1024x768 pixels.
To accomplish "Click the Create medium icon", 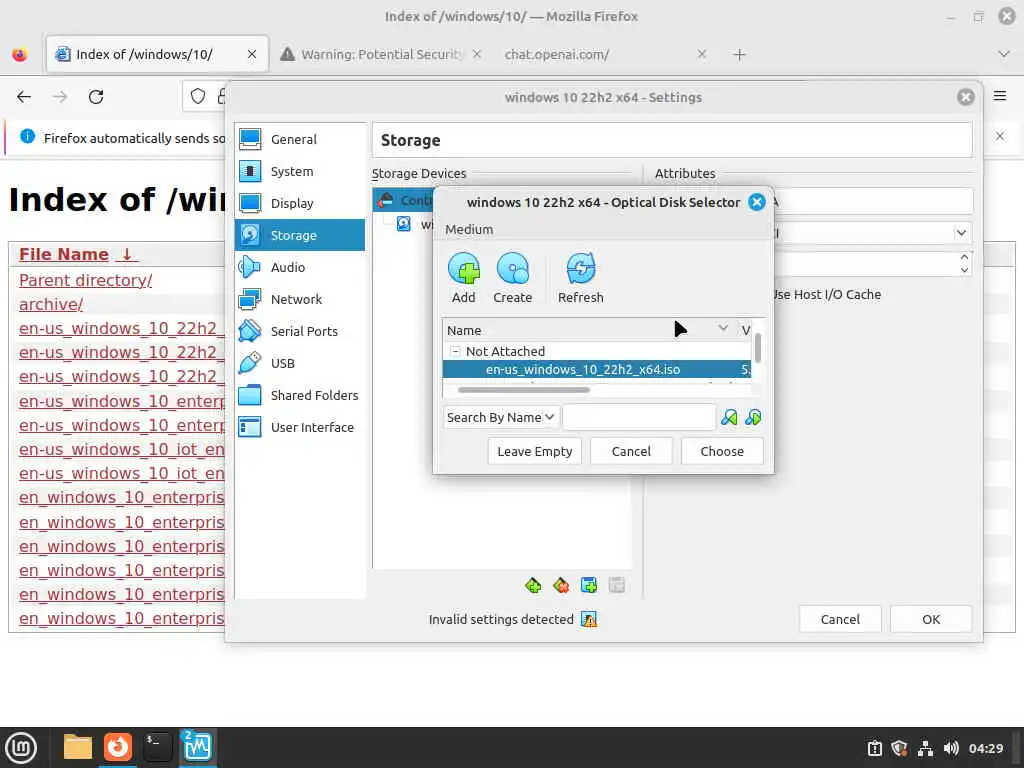I will [x=513, y=268].
